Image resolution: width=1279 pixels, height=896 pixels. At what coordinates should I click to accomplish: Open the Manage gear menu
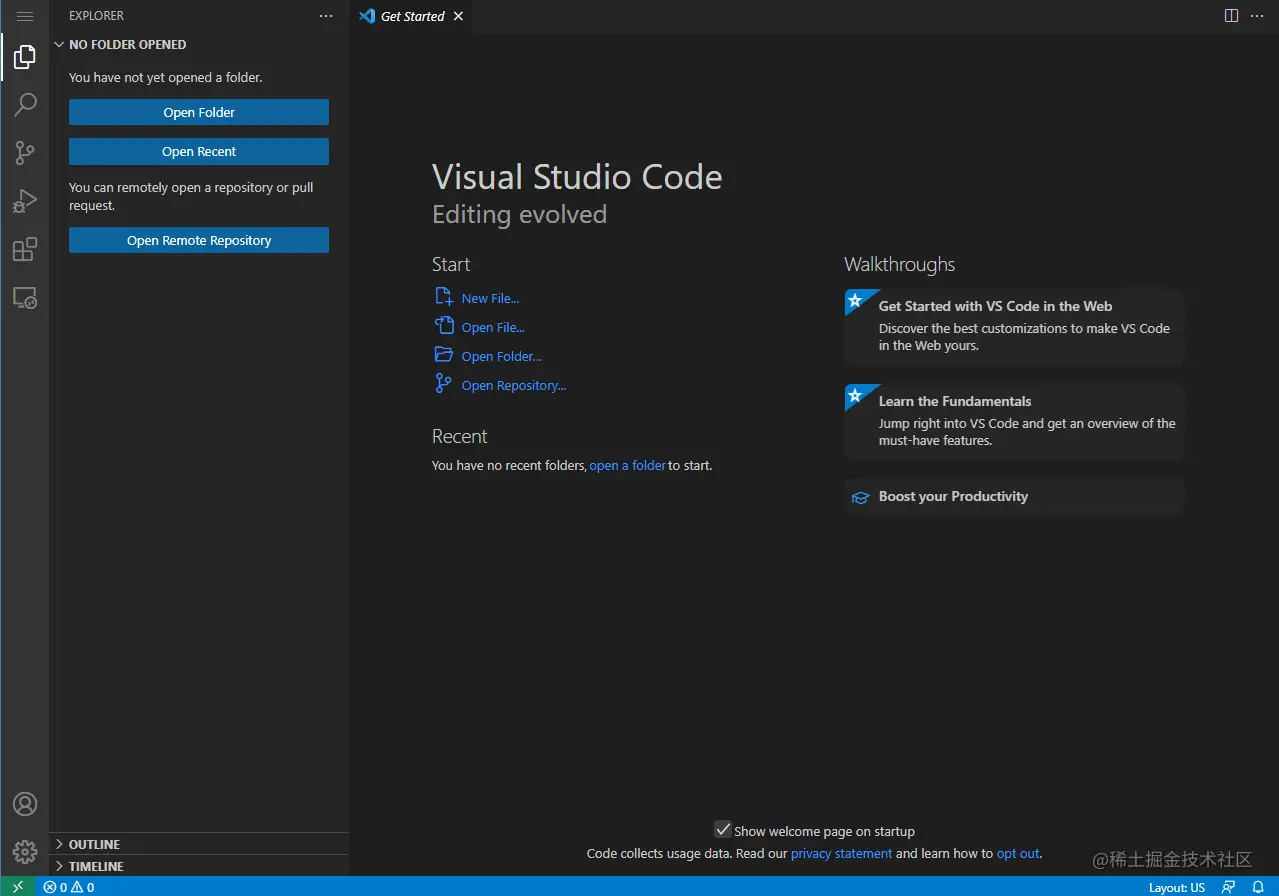coord(25,852)
